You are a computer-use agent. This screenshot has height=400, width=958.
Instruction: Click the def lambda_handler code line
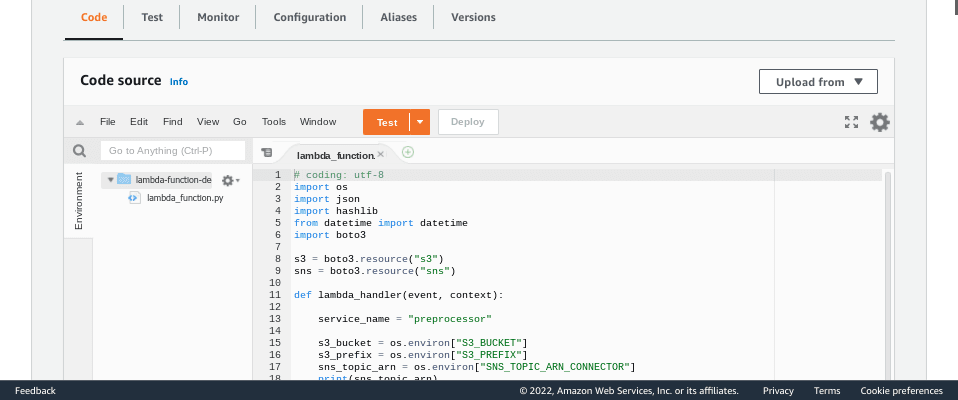(x=398, y=295)
